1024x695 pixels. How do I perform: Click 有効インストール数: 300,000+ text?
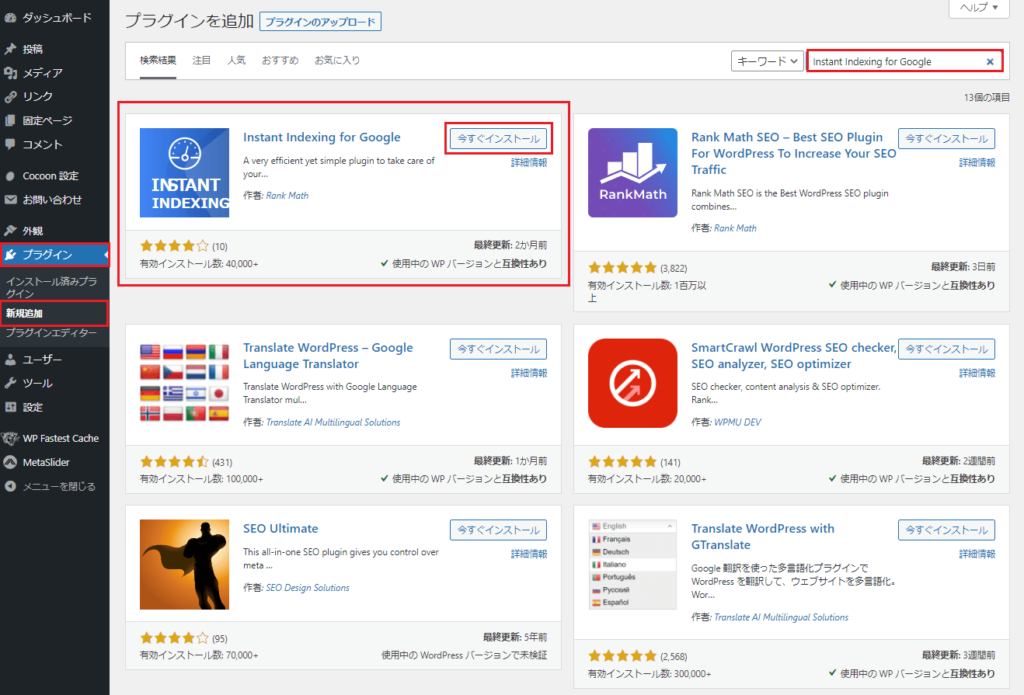pyautogui.click(x=649, y=673)
